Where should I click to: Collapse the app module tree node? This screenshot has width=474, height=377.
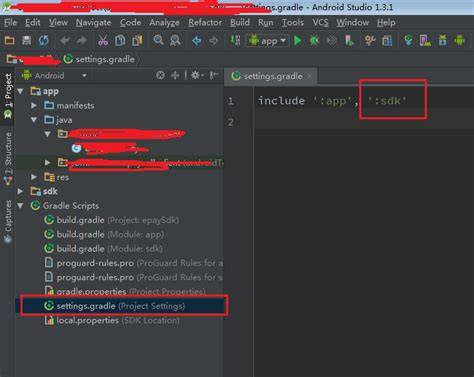[21, 91]
